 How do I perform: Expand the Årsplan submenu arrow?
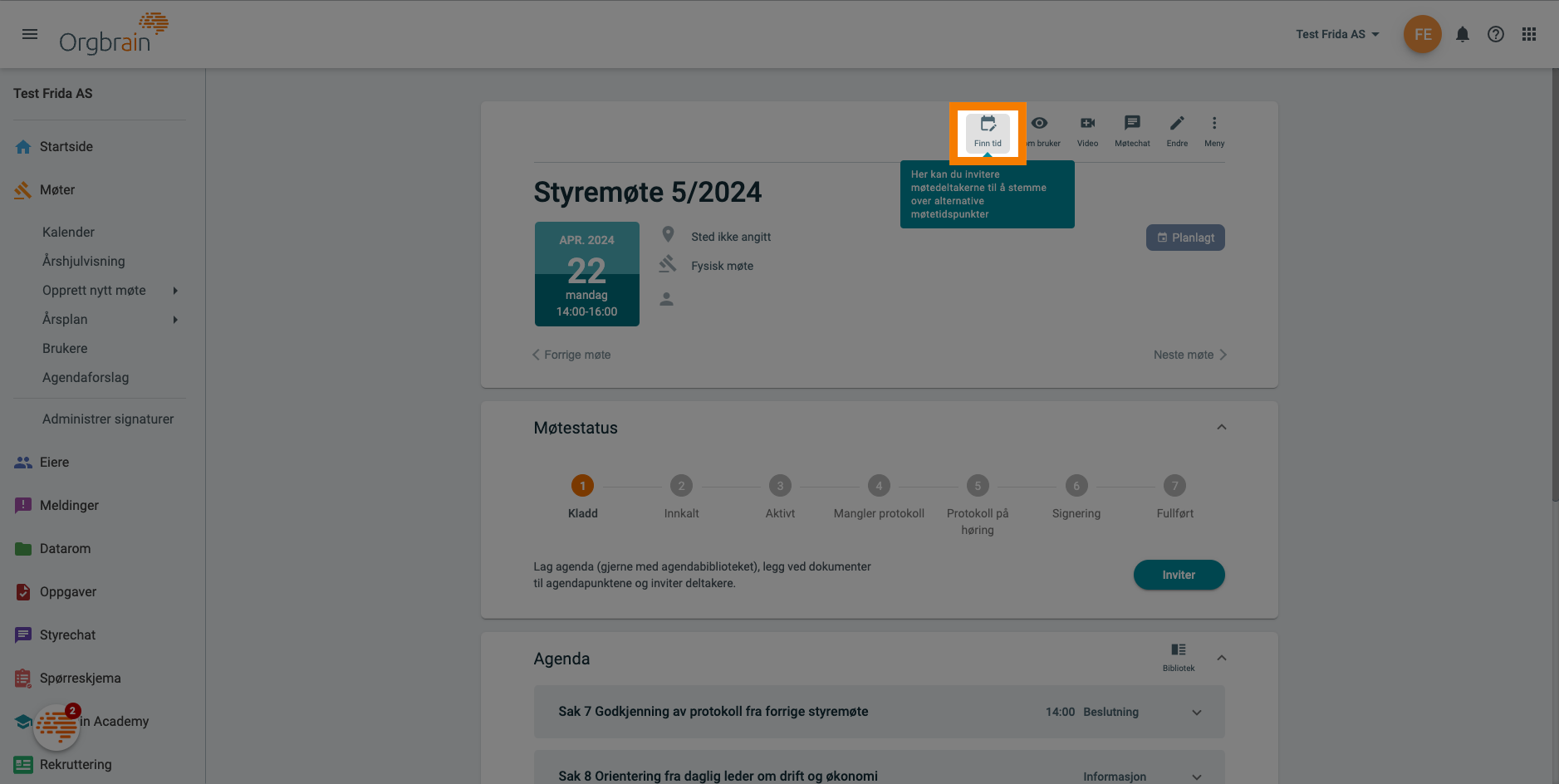[x=175, y=319]
